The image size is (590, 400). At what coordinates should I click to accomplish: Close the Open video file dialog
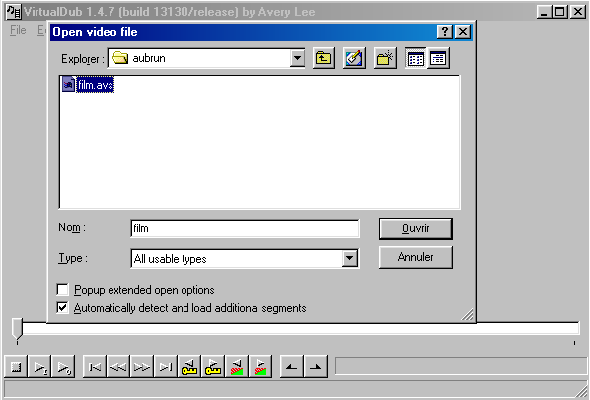463,32
